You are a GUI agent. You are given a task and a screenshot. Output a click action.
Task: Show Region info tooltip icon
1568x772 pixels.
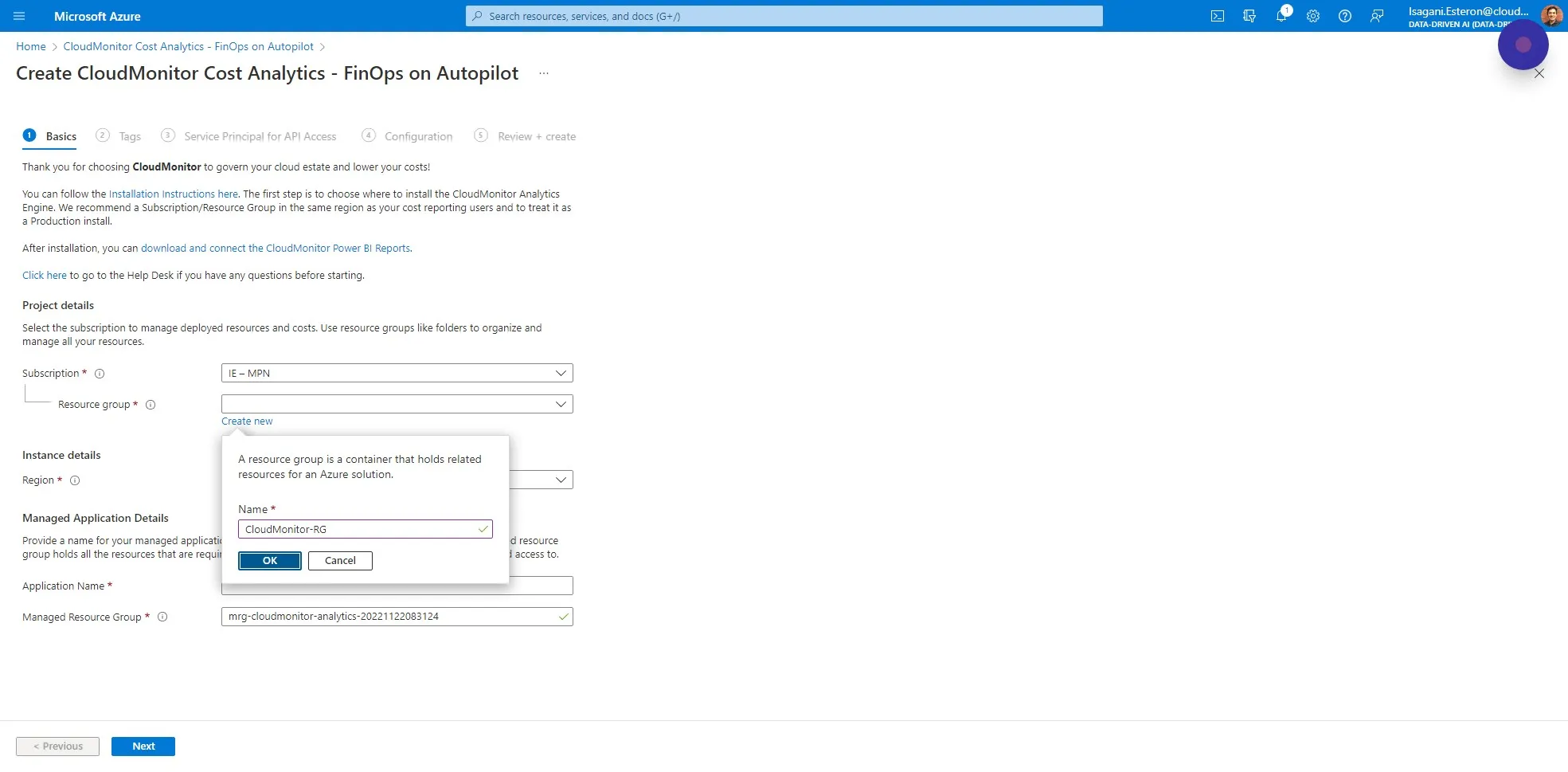tap(75, 480)
